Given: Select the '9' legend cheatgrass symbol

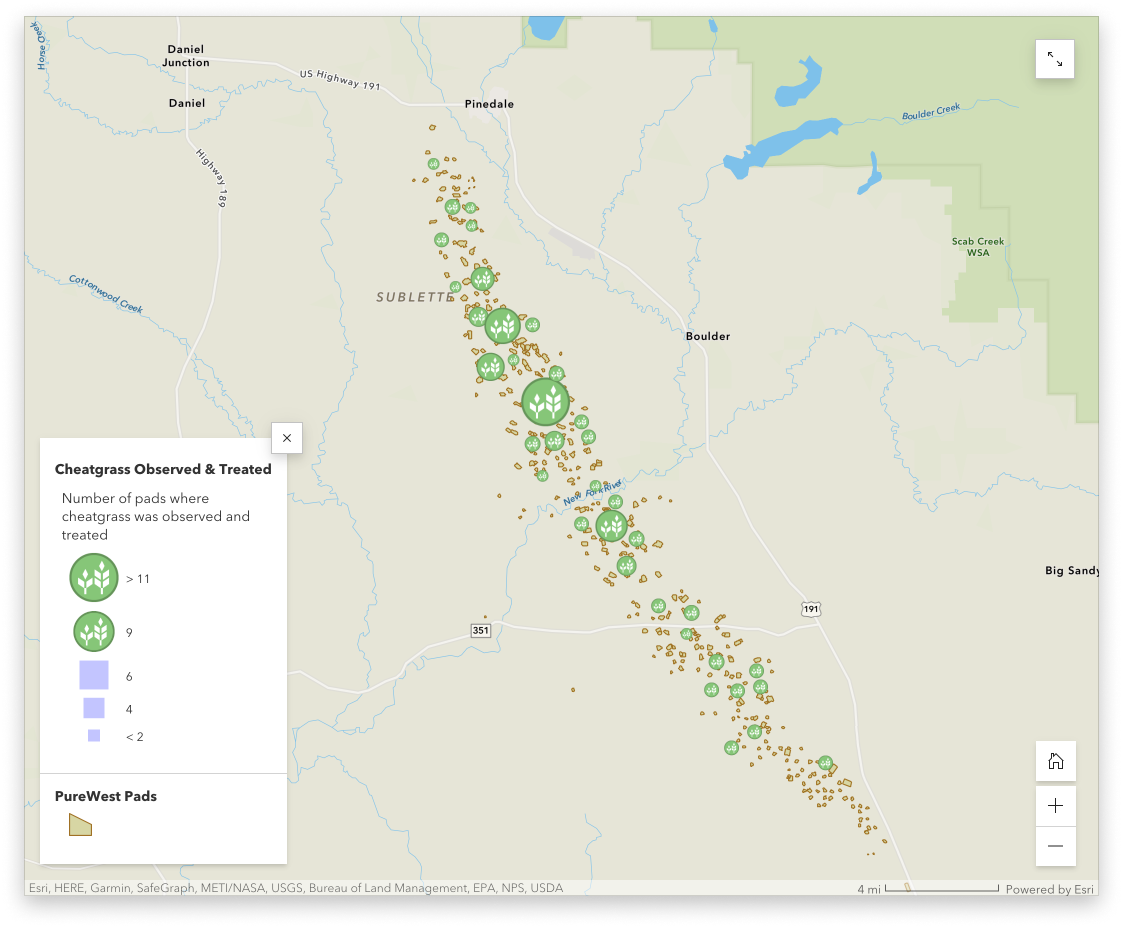Looking at the screenshot, I should click(94, 632).
